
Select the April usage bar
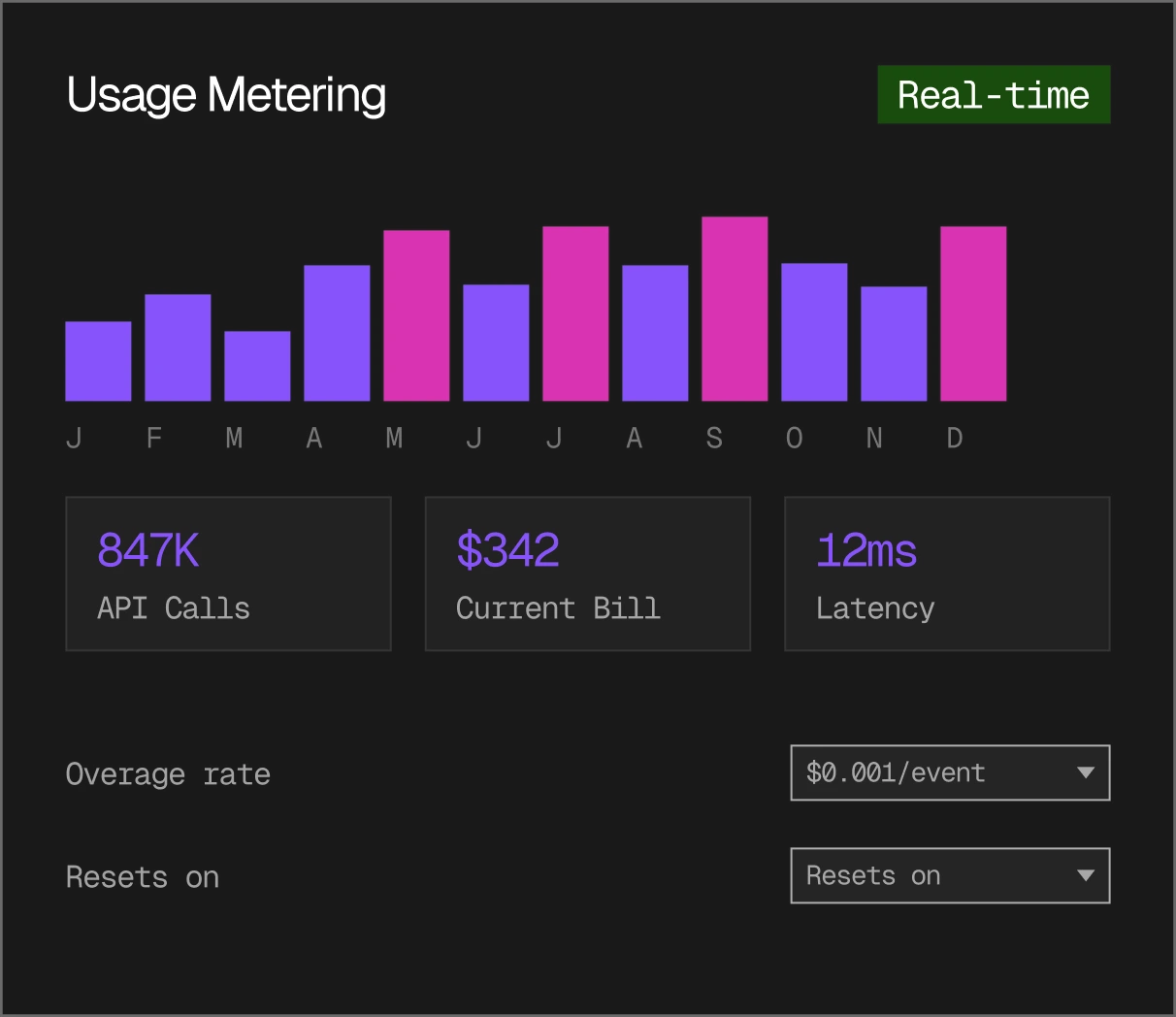coord(337,333)
